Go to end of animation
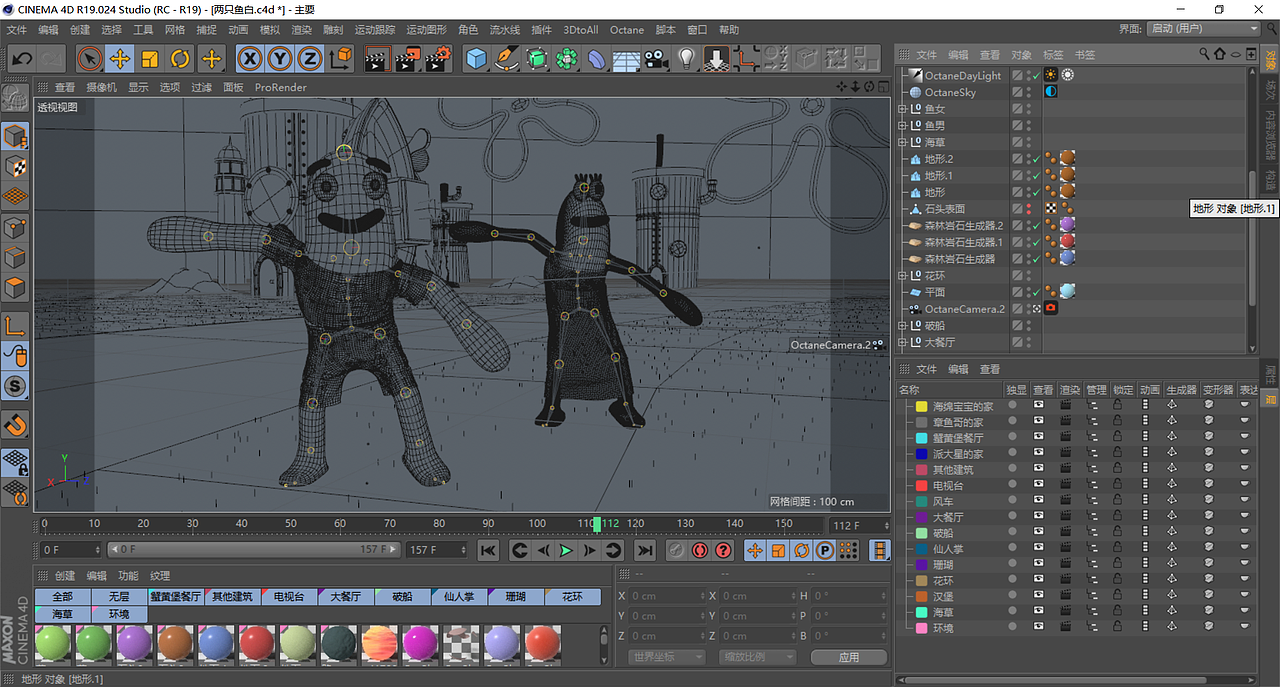 tap(645, 550)
